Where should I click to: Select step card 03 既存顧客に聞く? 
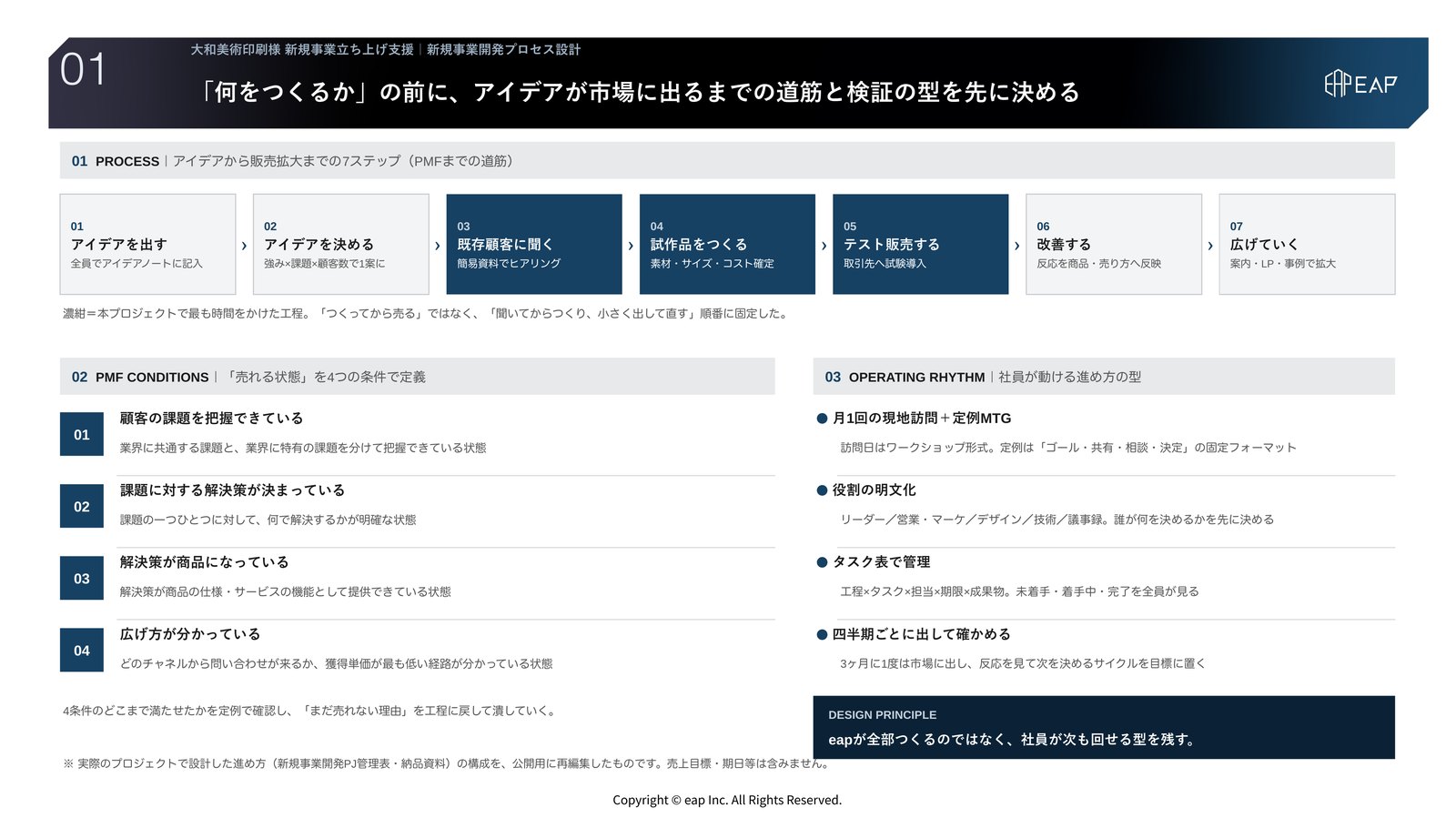point(534,244)
